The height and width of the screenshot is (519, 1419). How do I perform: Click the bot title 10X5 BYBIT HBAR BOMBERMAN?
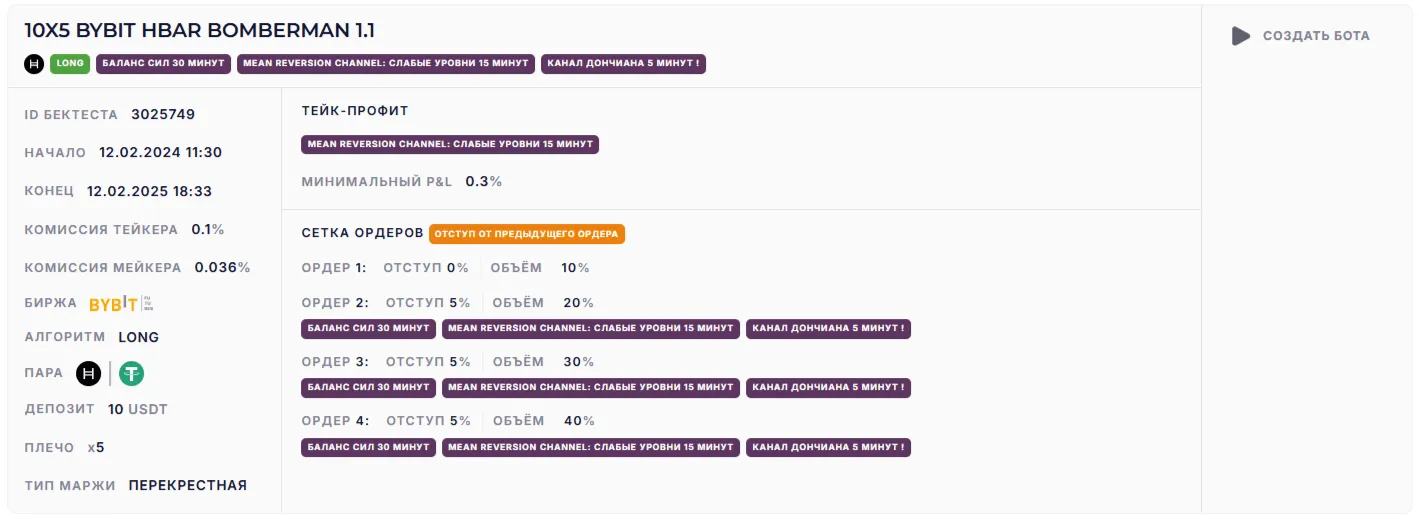(200, 30)
